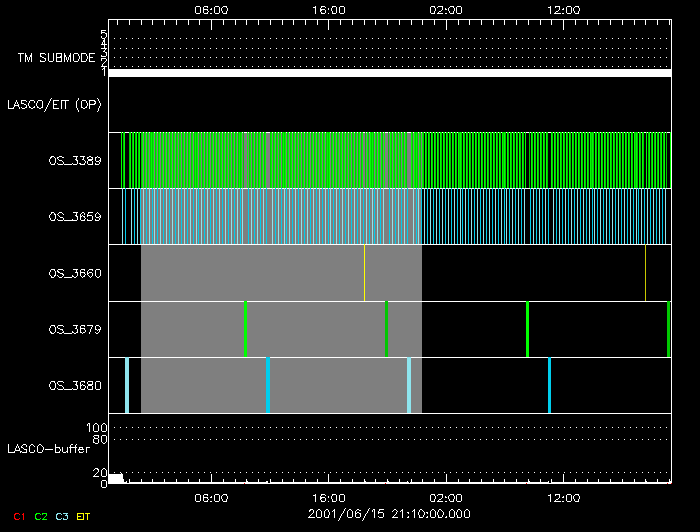Click the TM SUBMODE label
The width and height of the screenshot is (700, 532).
point(55,57)
